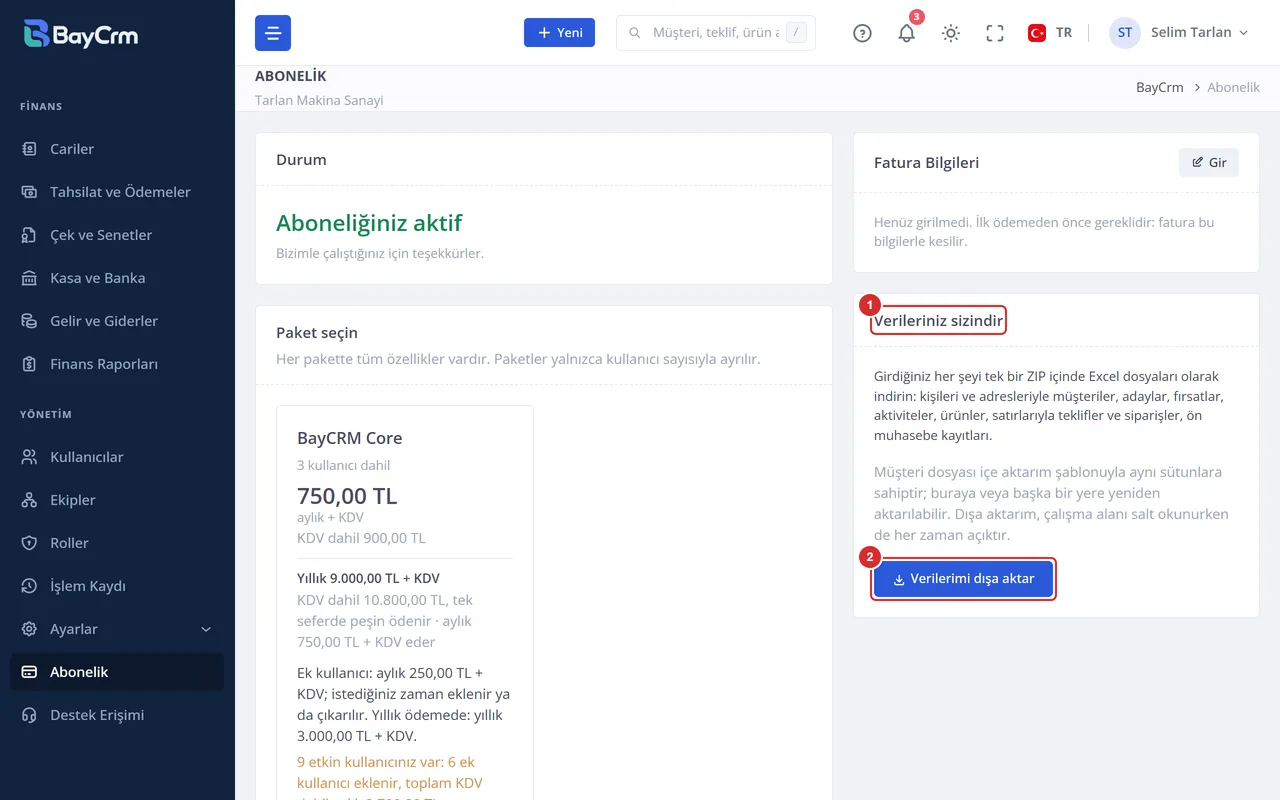The height and width of the screenshot is (800, 1280).
Task: View Finans Raporları
Action: (x=117, y=364)
